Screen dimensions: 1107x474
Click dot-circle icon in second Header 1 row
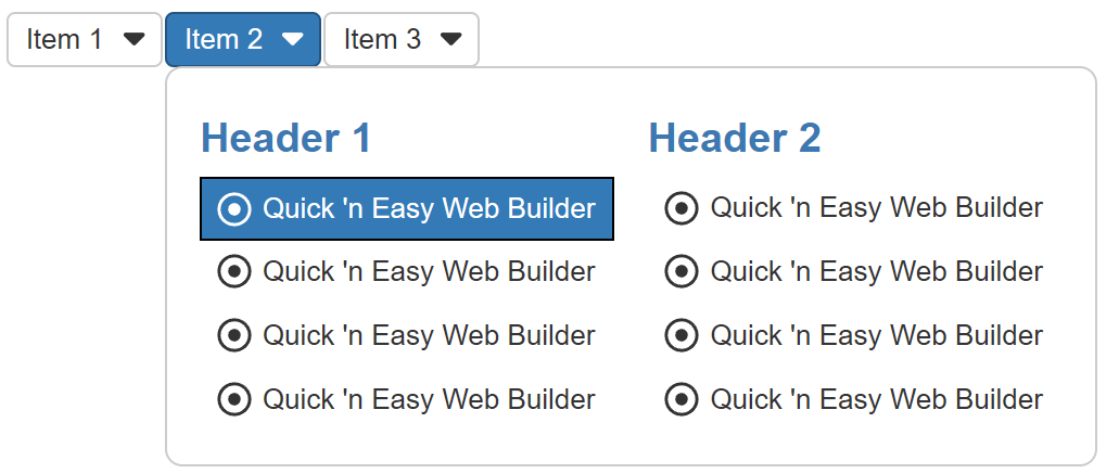coord(234,272)
